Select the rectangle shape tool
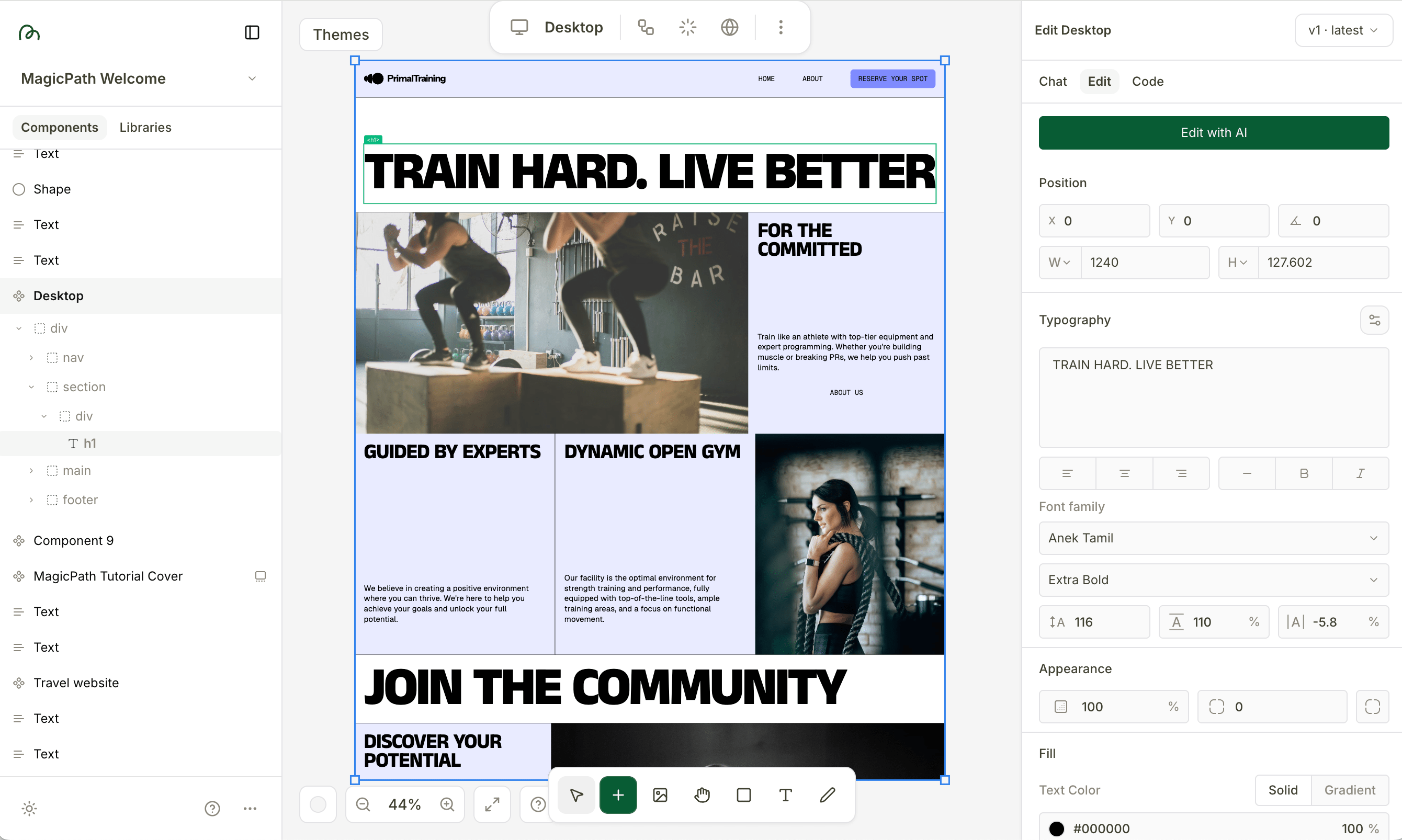The width and height of the screenshot is (1402, 840). (x=744, y=794)
